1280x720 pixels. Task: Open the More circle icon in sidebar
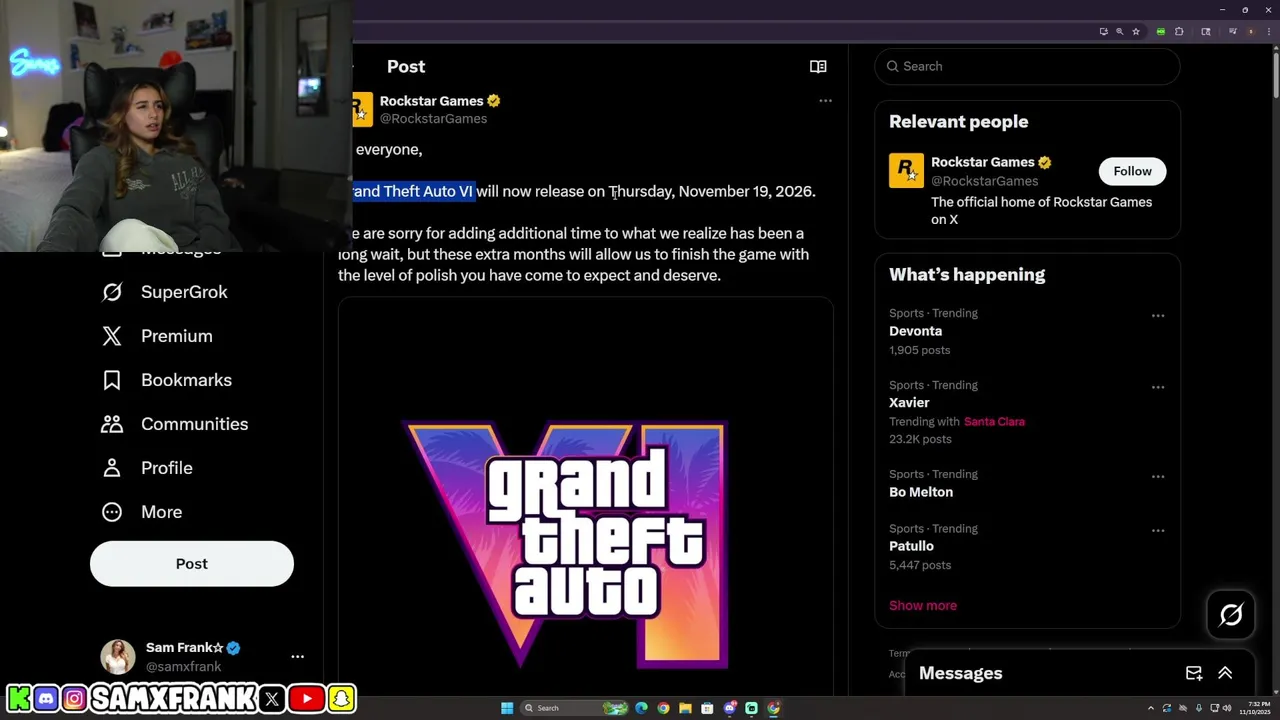click(112, 512)
